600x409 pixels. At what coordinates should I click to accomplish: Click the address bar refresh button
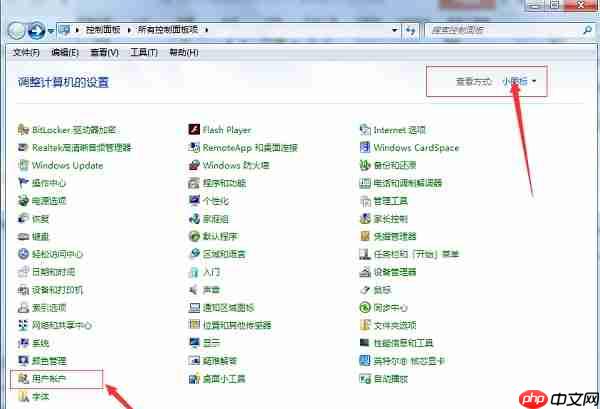coord(411,30)
